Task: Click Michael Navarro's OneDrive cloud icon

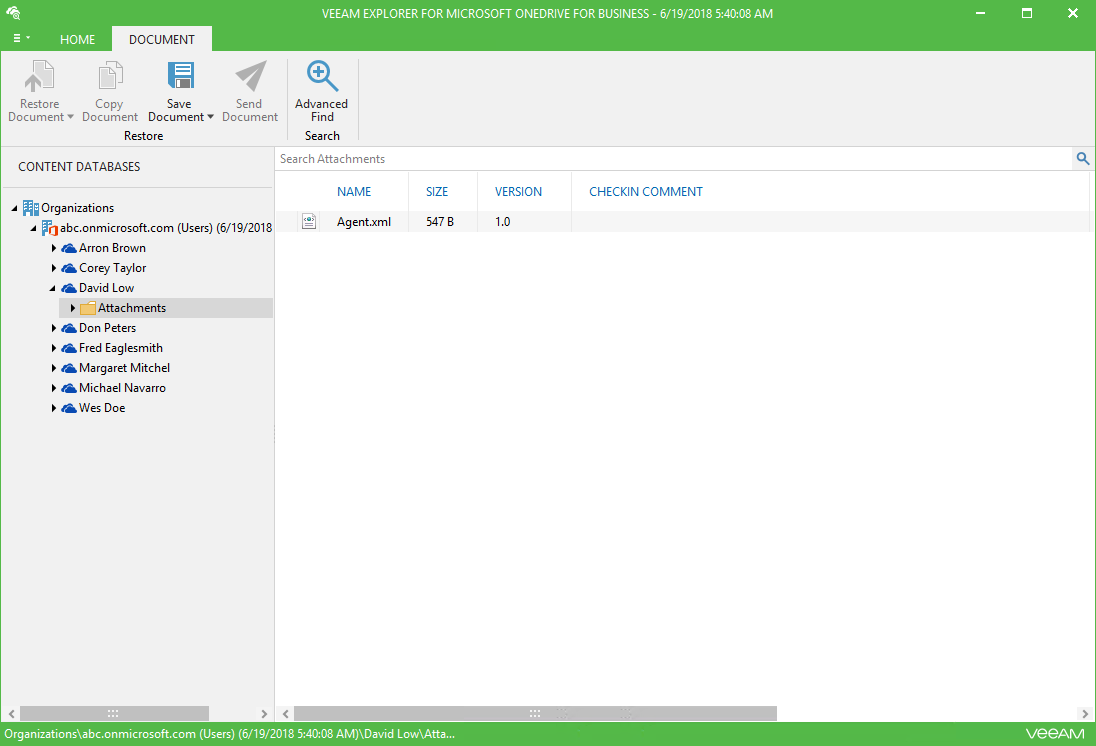Action: [68, 388]
